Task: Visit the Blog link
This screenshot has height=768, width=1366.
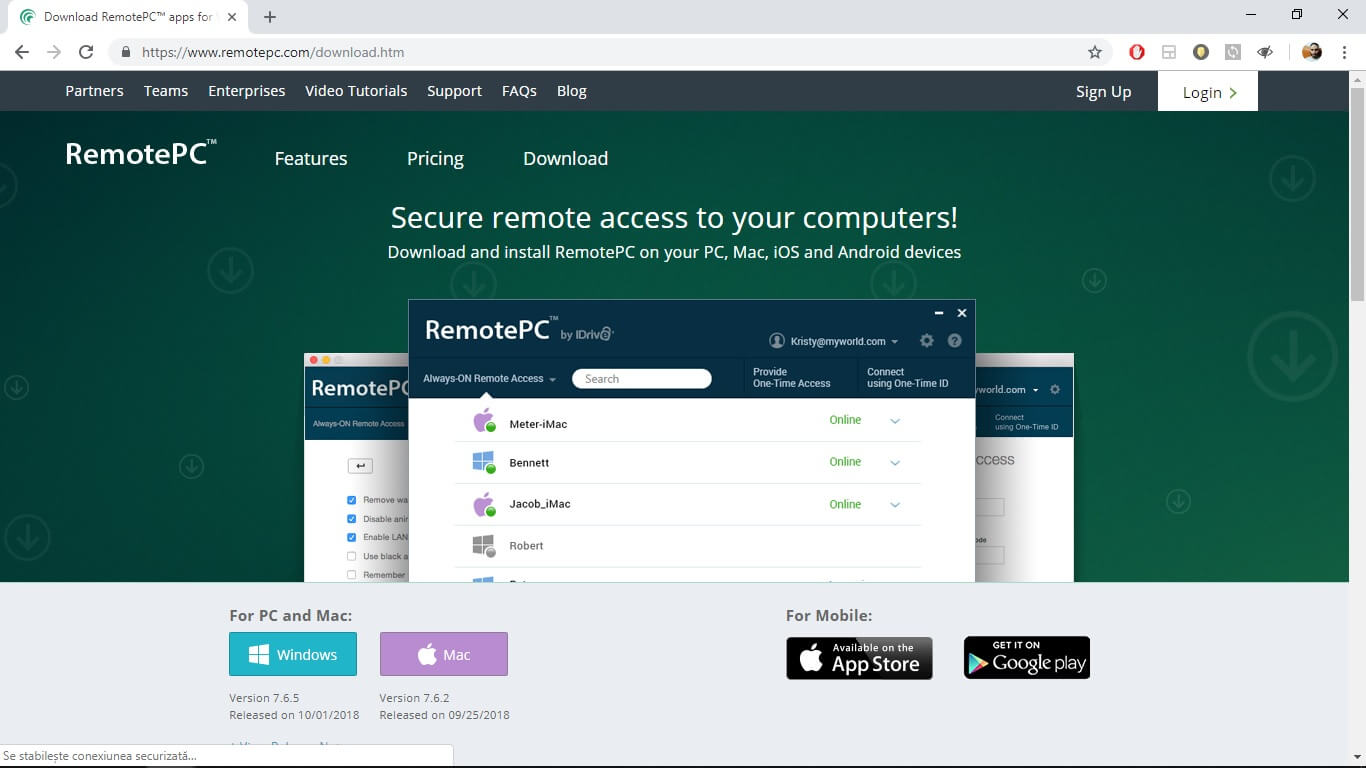Action: click(572, 91)
